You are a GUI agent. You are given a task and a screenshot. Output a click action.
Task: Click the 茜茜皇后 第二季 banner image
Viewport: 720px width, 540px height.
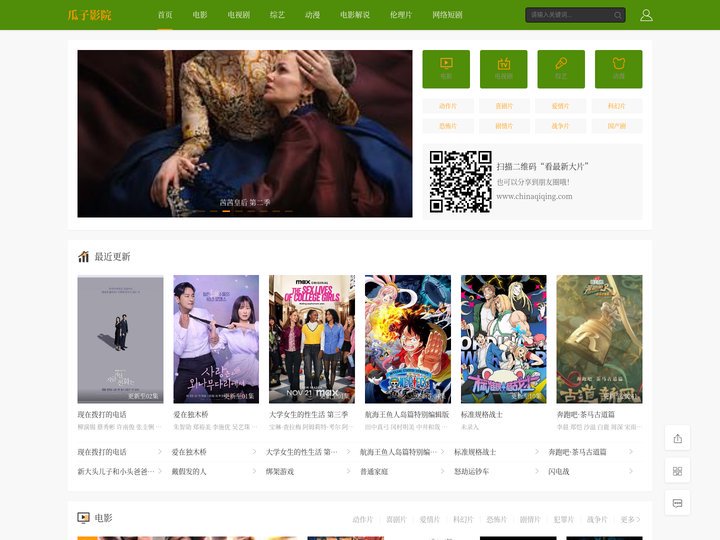coord(245,133)
